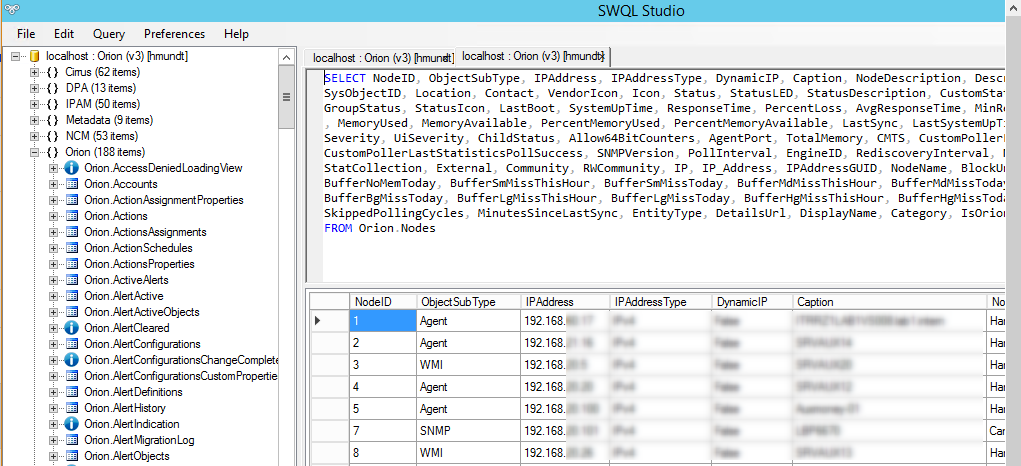The height and width of the screenshot is (466, 1021).
Task: Expand the Cirrus (62 items) namespace
Action: (x=35, y=72)
